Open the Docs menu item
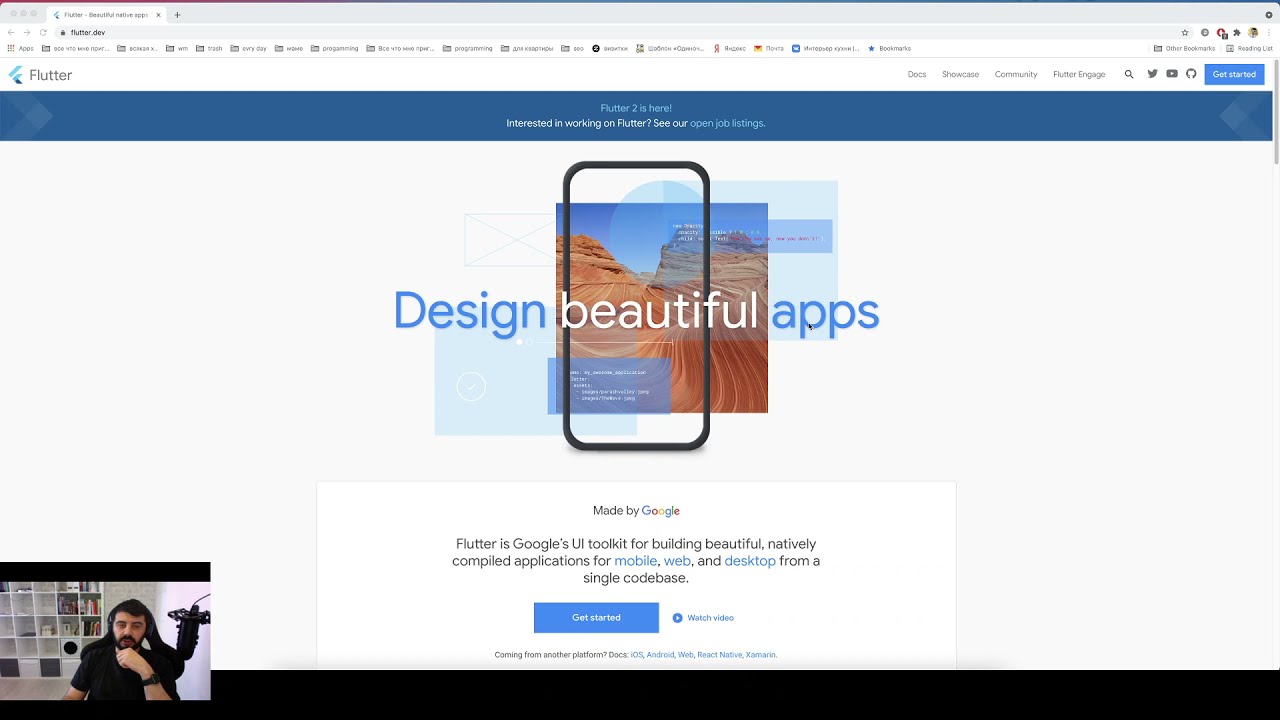 (917, 74)
